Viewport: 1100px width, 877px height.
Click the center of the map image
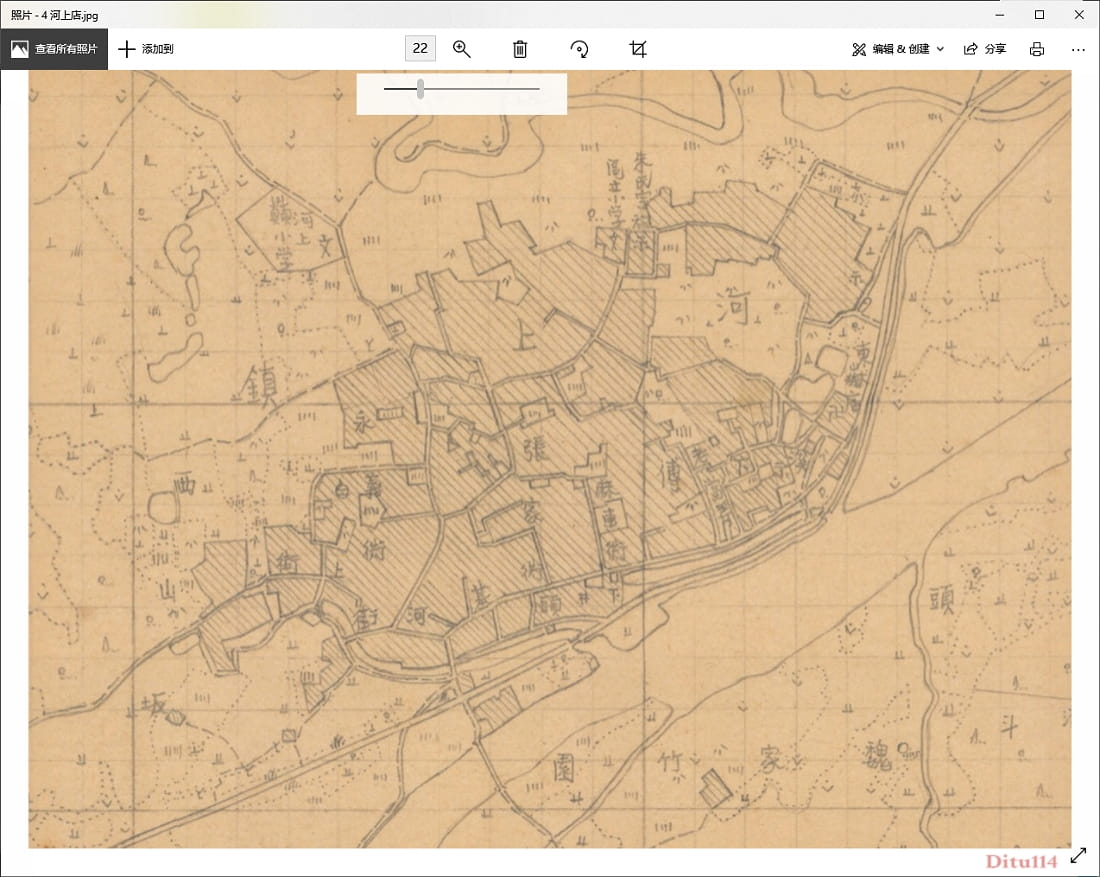550,459
